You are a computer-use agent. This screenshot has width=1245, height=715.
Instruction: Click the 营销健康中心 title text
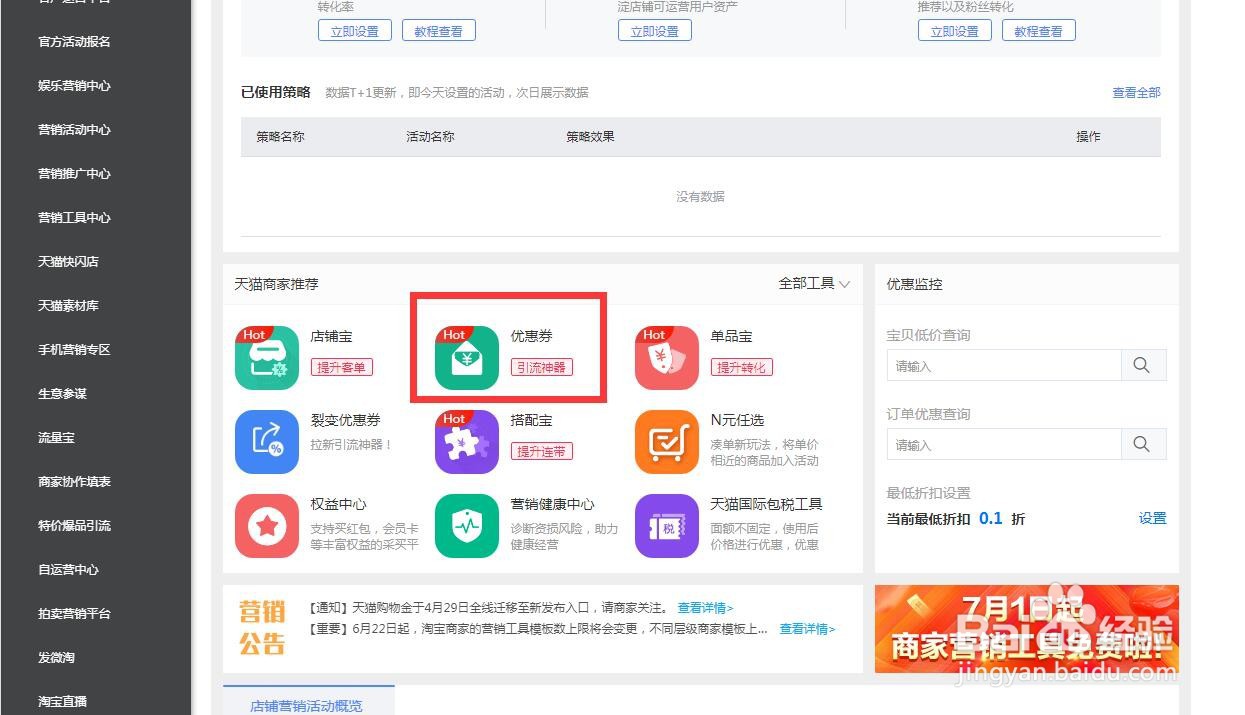tap(553, 504)
